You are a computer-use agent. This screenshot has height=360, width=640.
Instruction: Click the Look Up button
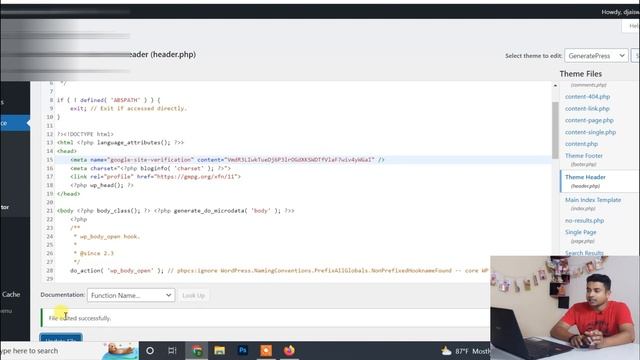coord(193,295)
